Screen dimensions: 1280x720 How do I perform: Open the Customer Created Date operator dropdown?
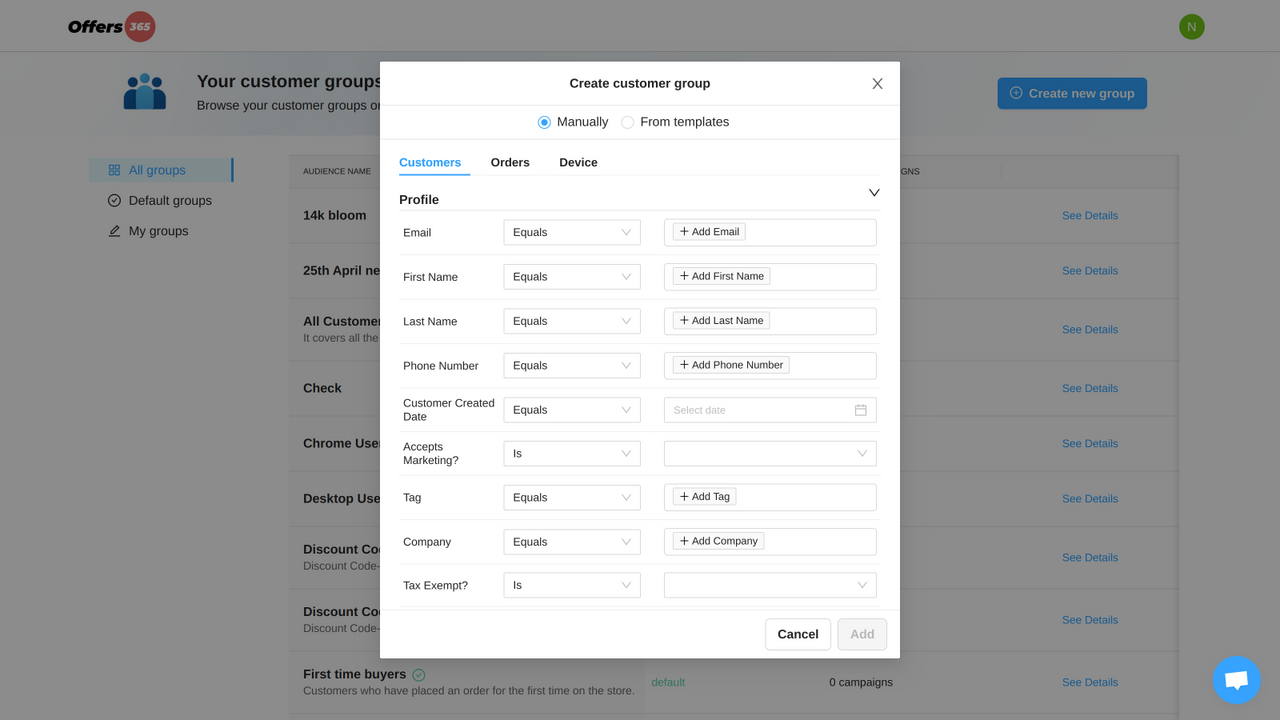coord(572,410)
